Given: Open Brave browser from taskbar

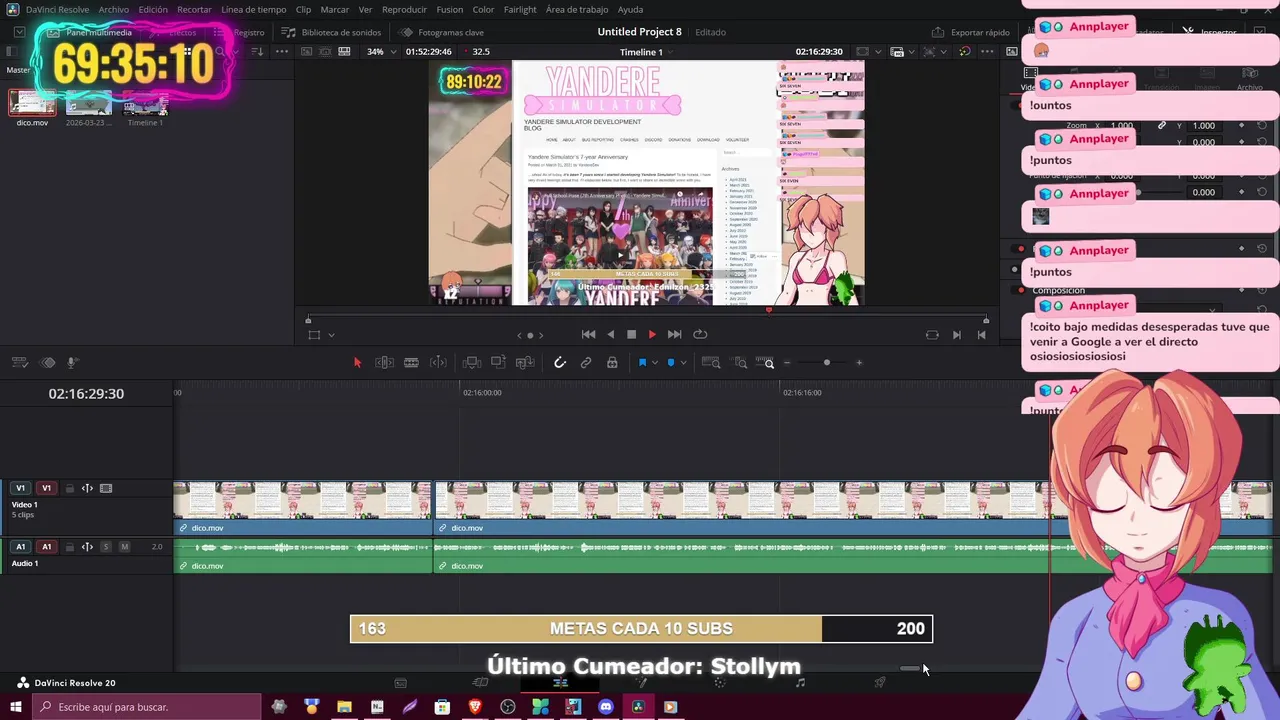Looking at the screenshot, I should [475, 707].
